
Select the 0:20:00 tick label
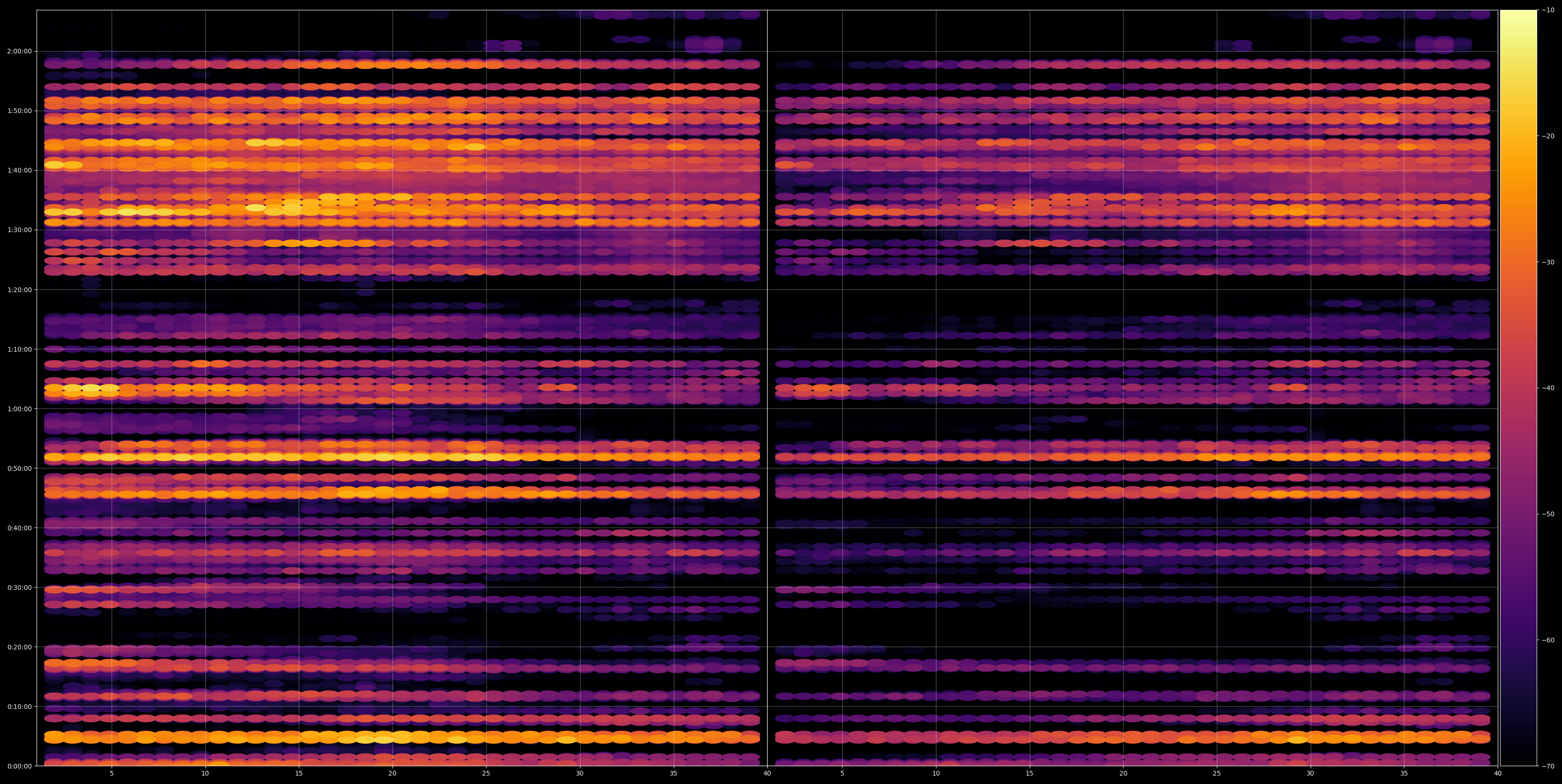point(19,647)
